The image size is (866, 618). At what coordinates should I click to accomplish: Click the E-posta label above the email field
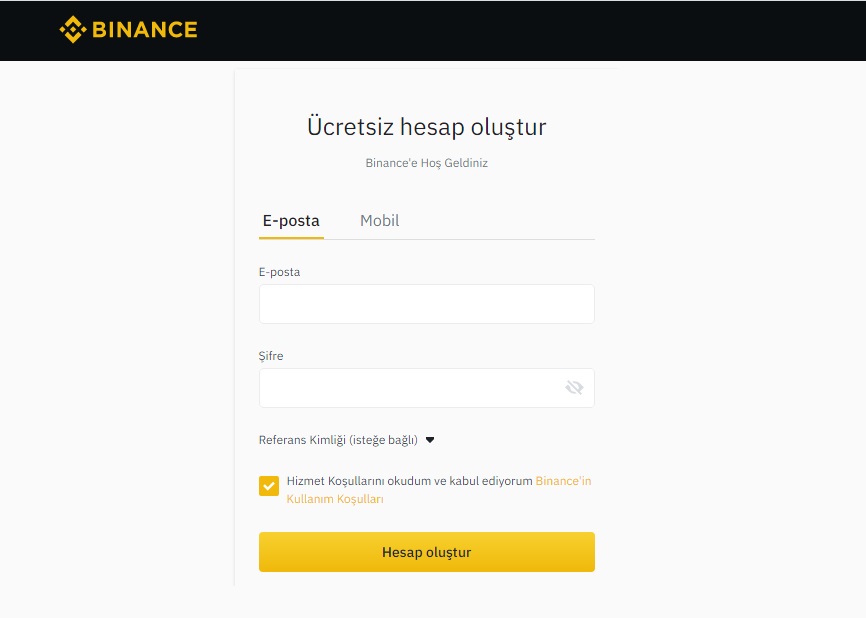pyautogui.click(x=279, y=272)
